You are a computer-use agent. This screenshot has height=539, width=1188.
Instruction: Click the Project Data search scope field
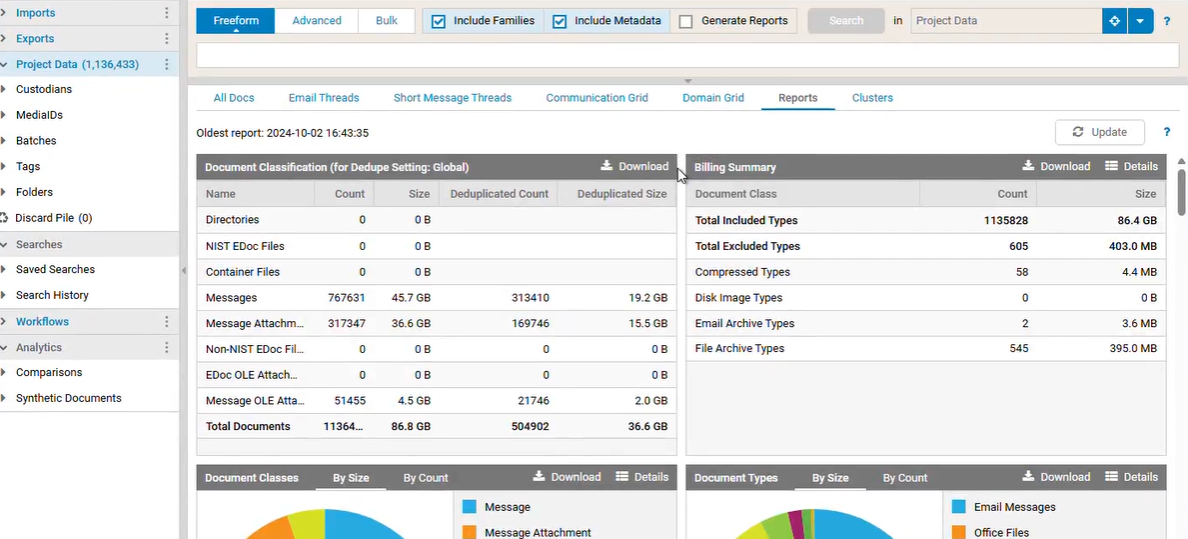(x=1006, y=21)
